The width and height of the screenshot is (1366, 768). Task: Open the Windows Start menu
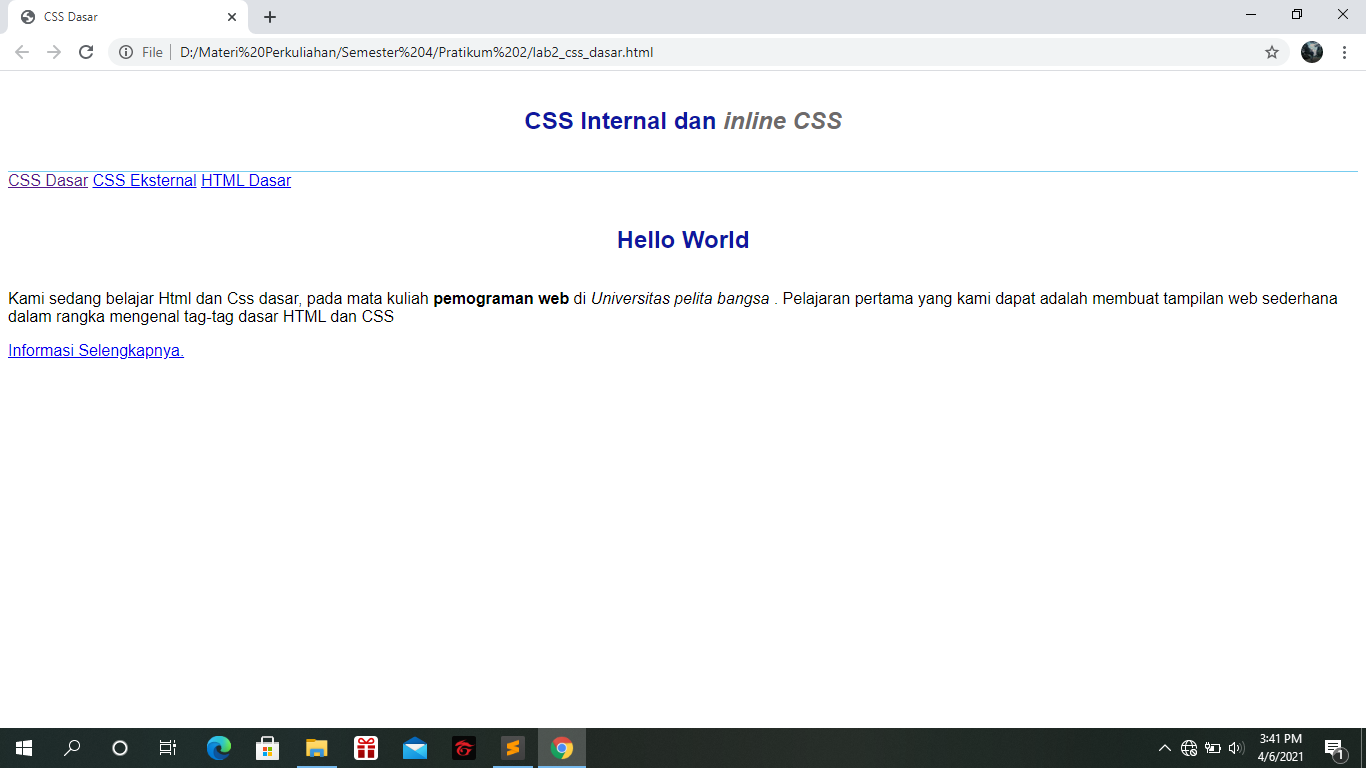tap(24, 748)
